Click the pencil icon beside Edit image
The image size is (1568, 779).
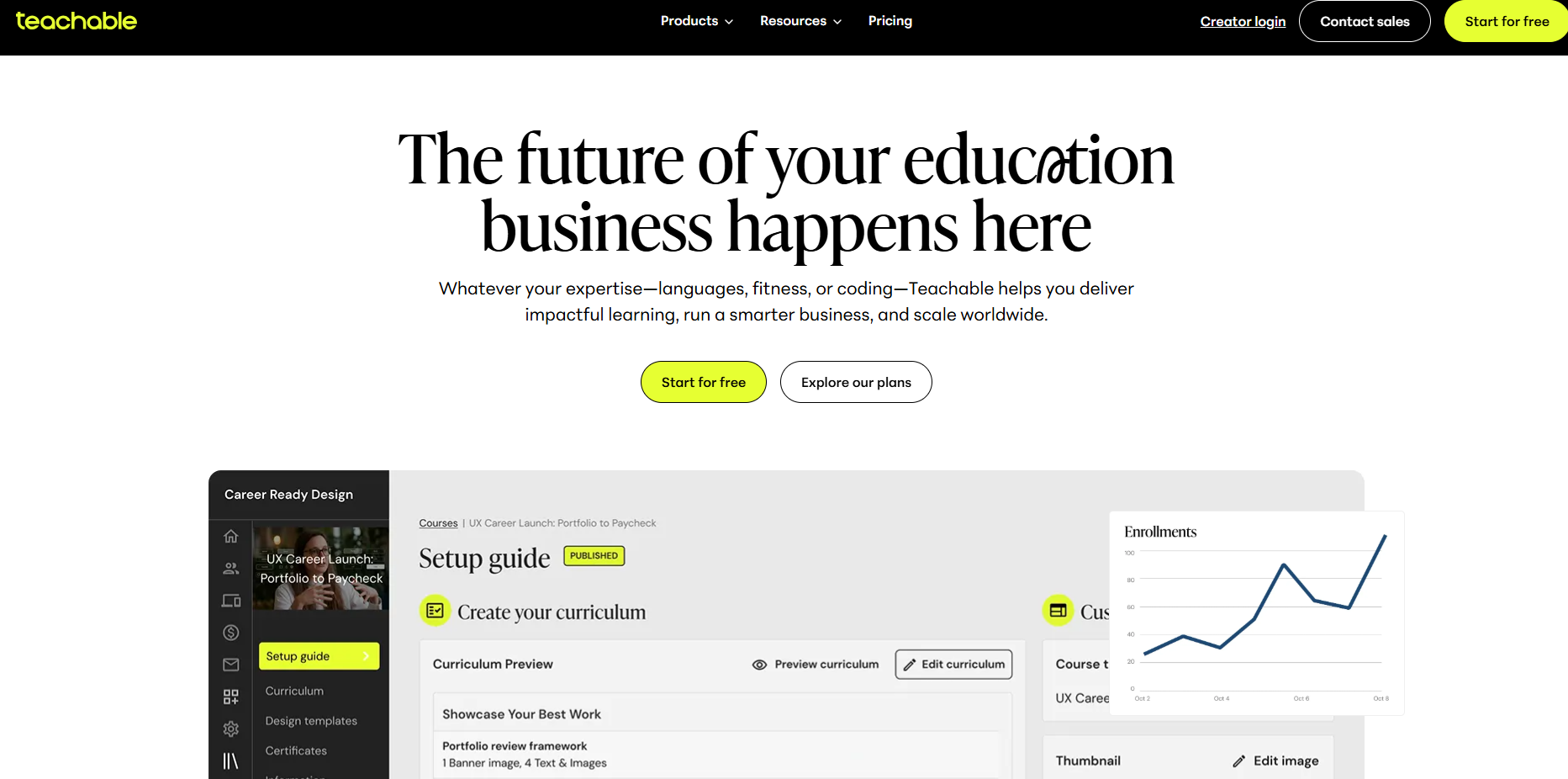pos(1238,761)
